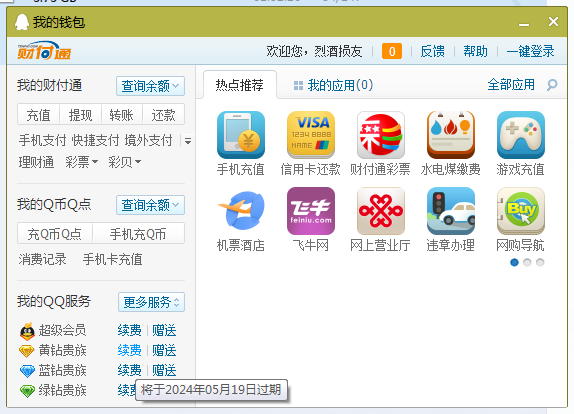The width and height of the screenshot is (574, 414).
Task: Open the 网上营业厅 icon
Action: tap(381, 211)
